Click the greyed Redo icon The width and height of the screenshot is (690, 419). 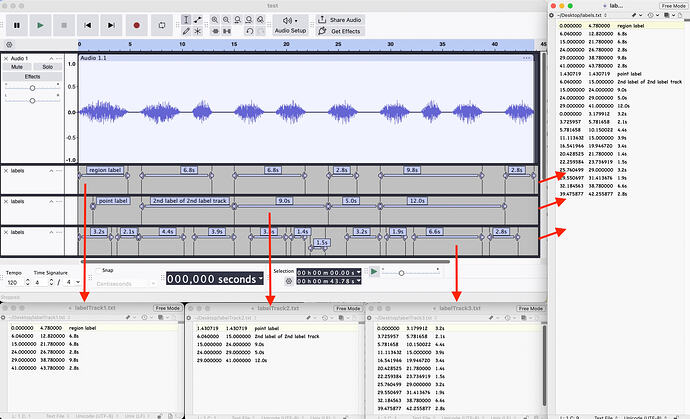[261, 31]
